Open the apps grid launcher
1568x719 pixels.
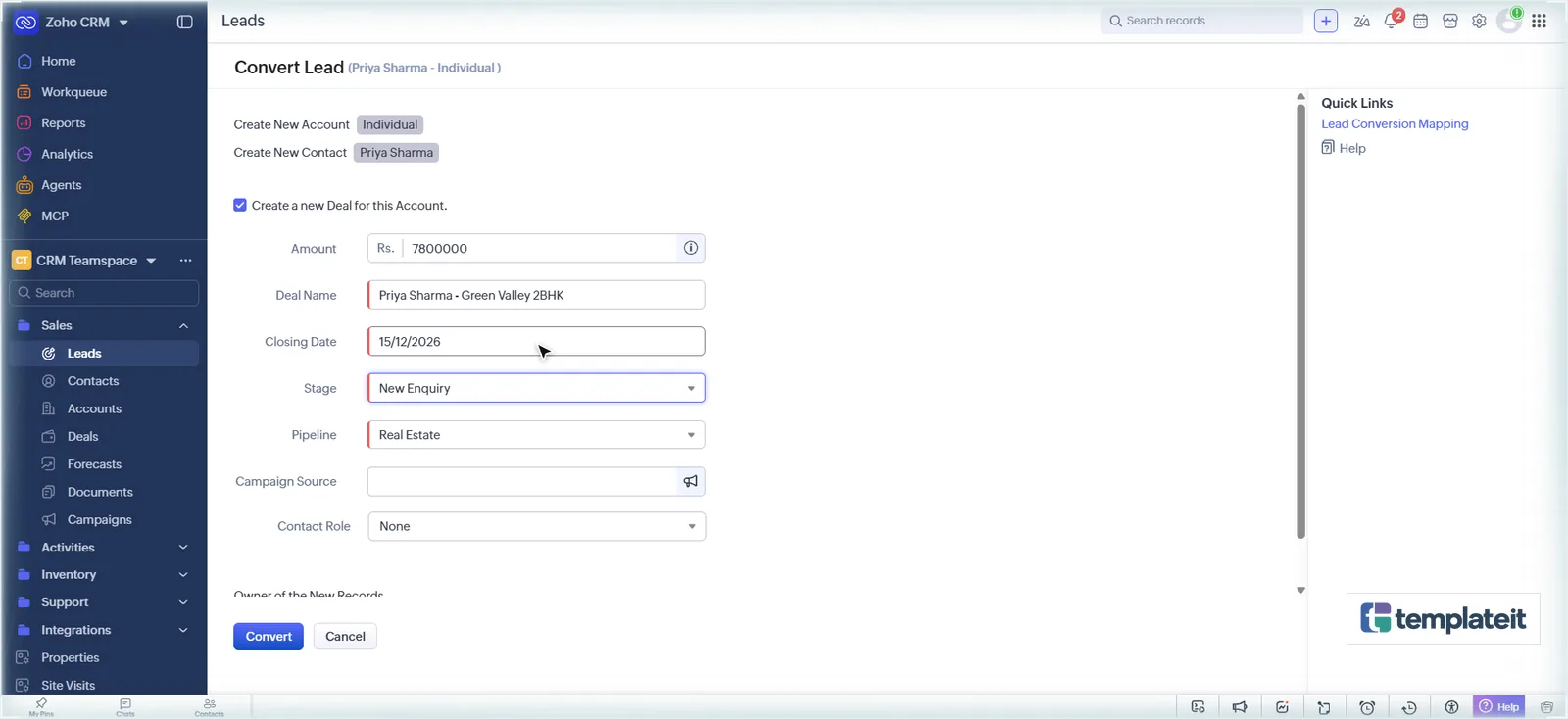(1539, 21)
